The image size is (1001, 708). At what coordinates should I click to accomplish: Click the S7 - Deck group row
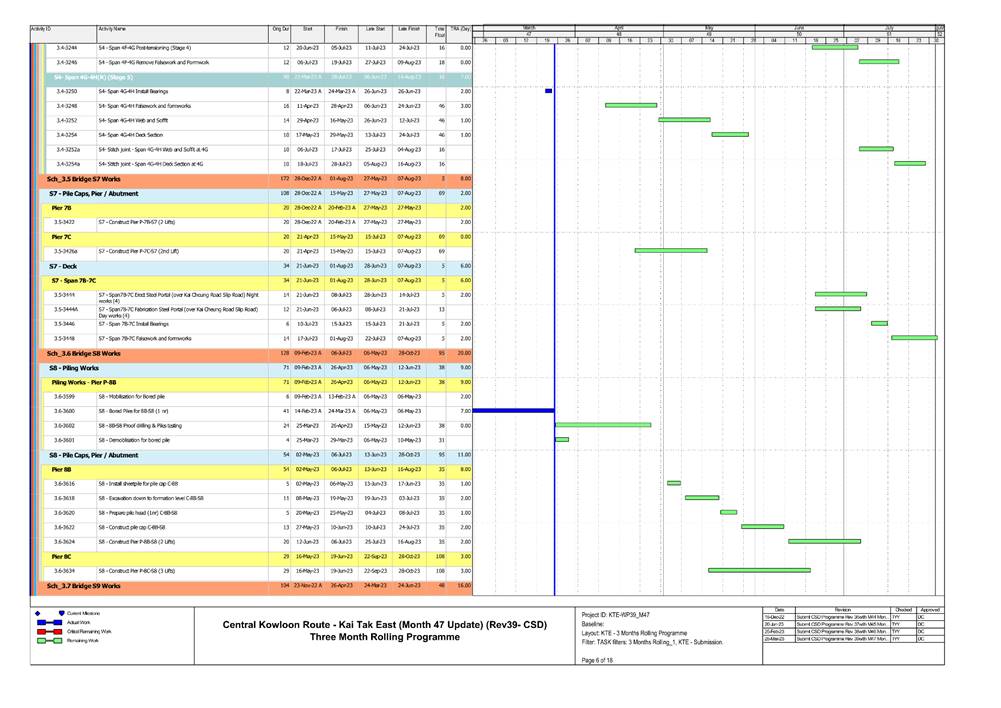pos(64,266)
